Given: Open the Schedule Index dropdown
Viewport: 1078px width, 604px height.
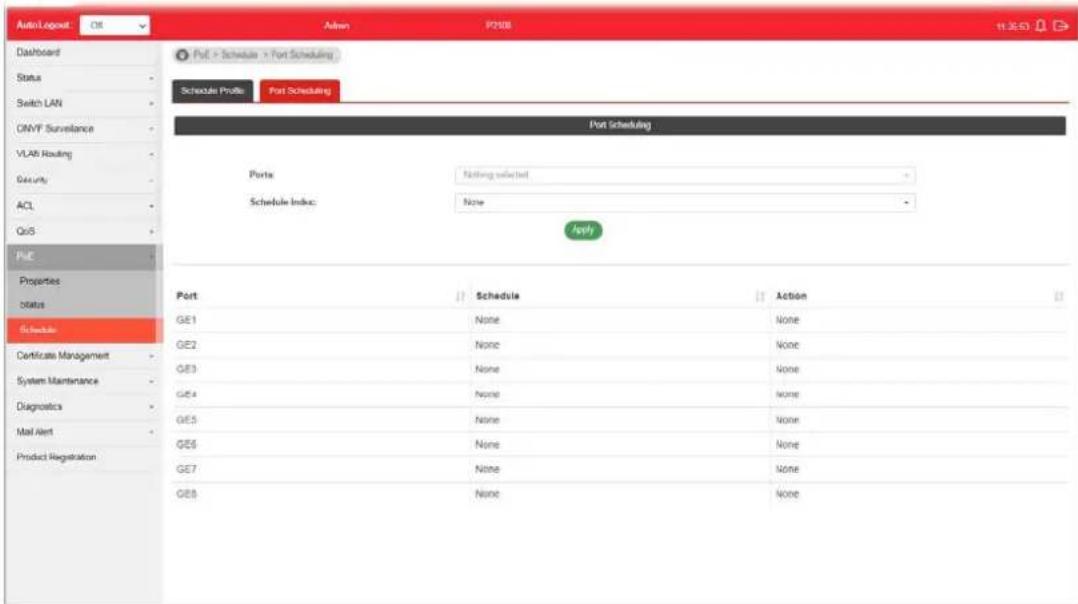Looking at the screenshot, I should tap(685, 203).
